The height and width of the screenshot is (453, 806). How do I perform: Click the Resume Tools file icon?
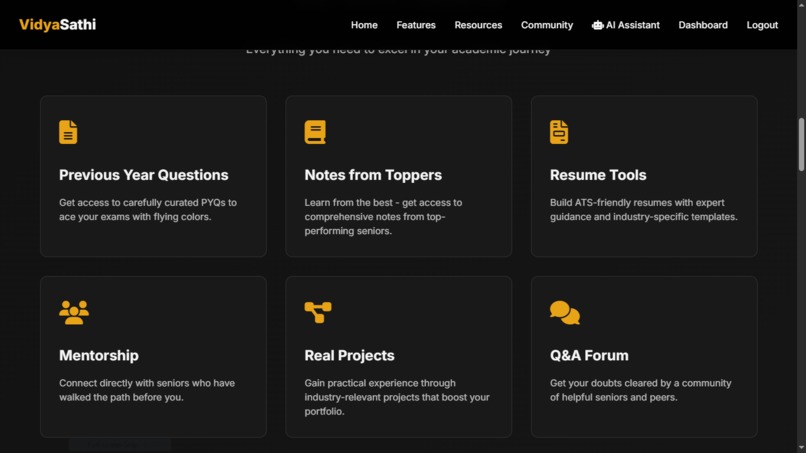(559, 132)
